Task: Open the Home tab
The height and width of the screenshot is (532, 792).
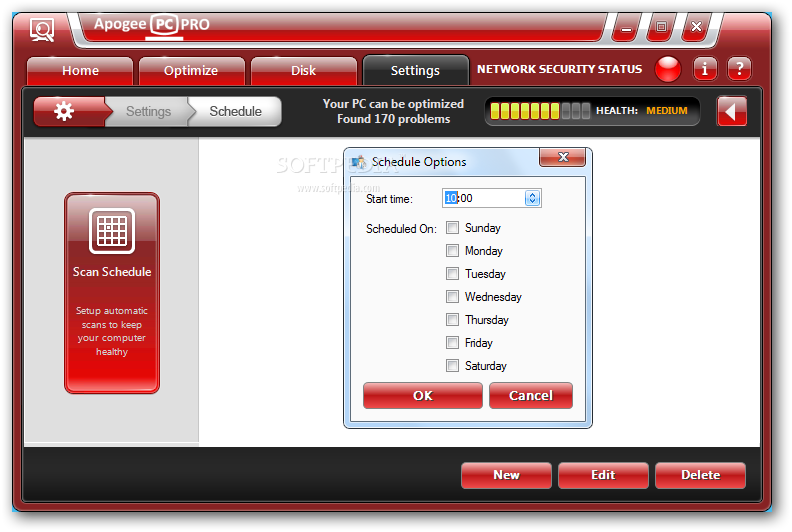Action: pyautogui.click(x=80, y=71)
